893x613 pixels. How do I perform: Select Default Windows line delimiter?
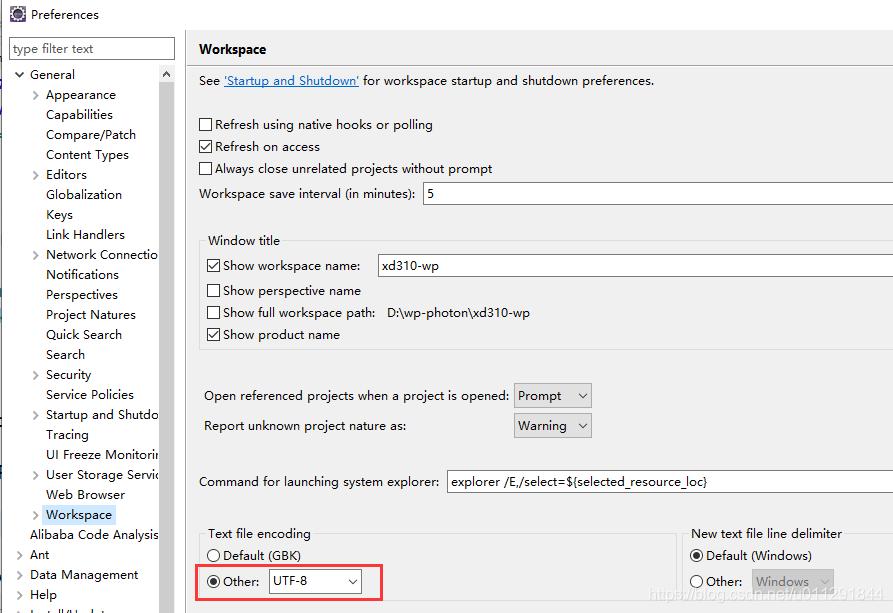point(695,555)
